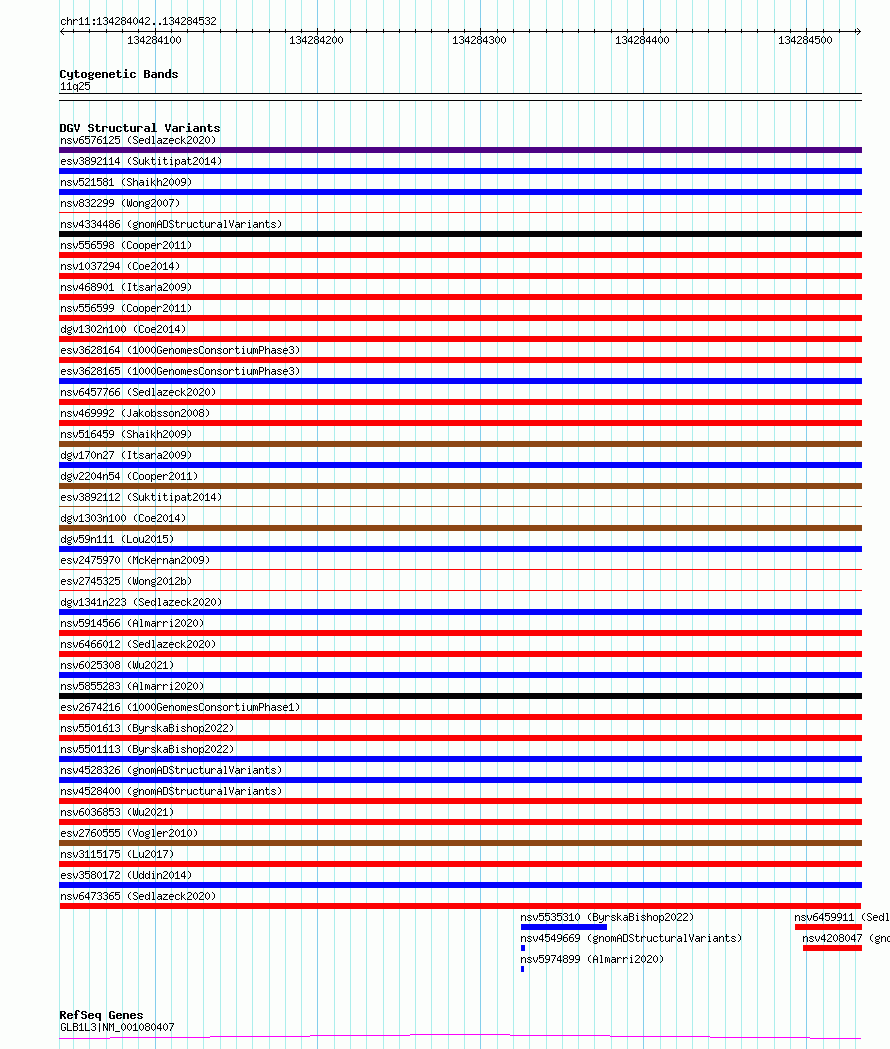Select esv3892112 (Suktitipat2014) label
The height and width of the screenshot is (1049, 890).
[x=141, y=497]
